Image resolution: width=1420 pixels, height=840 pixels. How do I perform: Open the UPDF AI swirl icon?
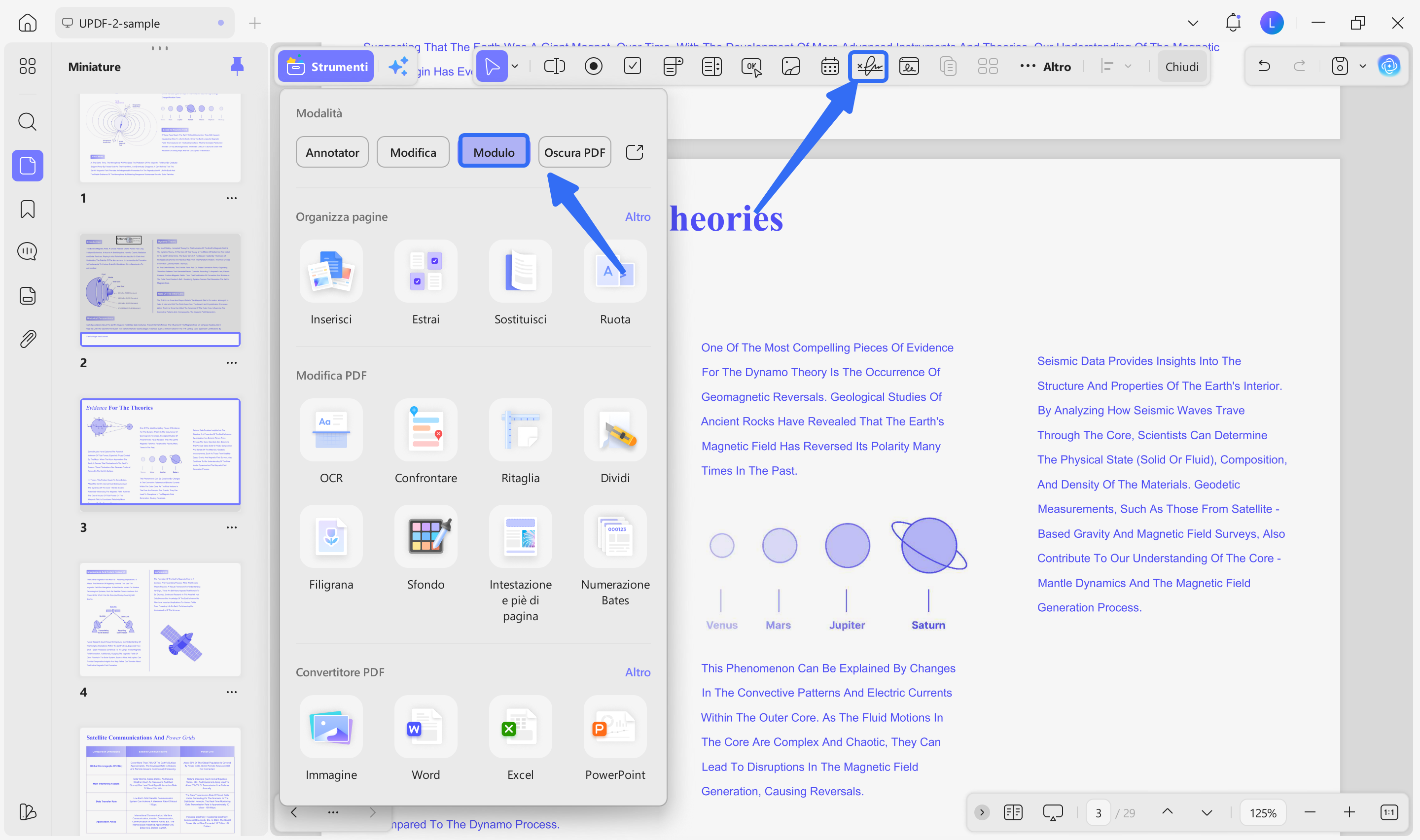point(1389,67)
